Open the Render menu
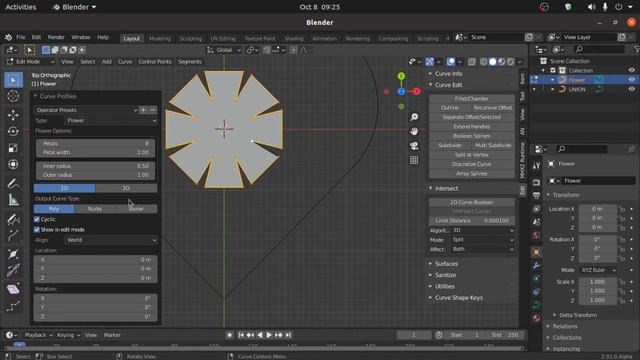 pyautogui.click(x=56, y=37)
